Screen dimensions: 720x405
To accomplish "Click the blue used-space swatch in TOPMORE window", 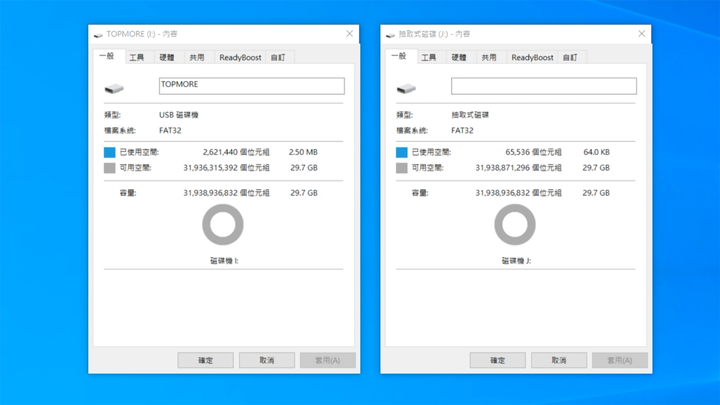I will tap(109, 152).
